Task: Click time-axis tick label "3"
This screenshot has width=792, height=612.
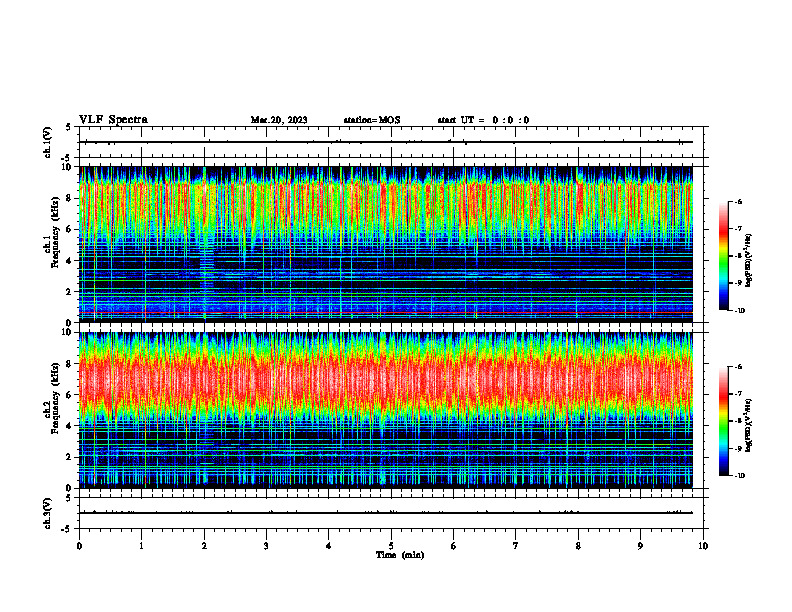Action: point(266,546)
